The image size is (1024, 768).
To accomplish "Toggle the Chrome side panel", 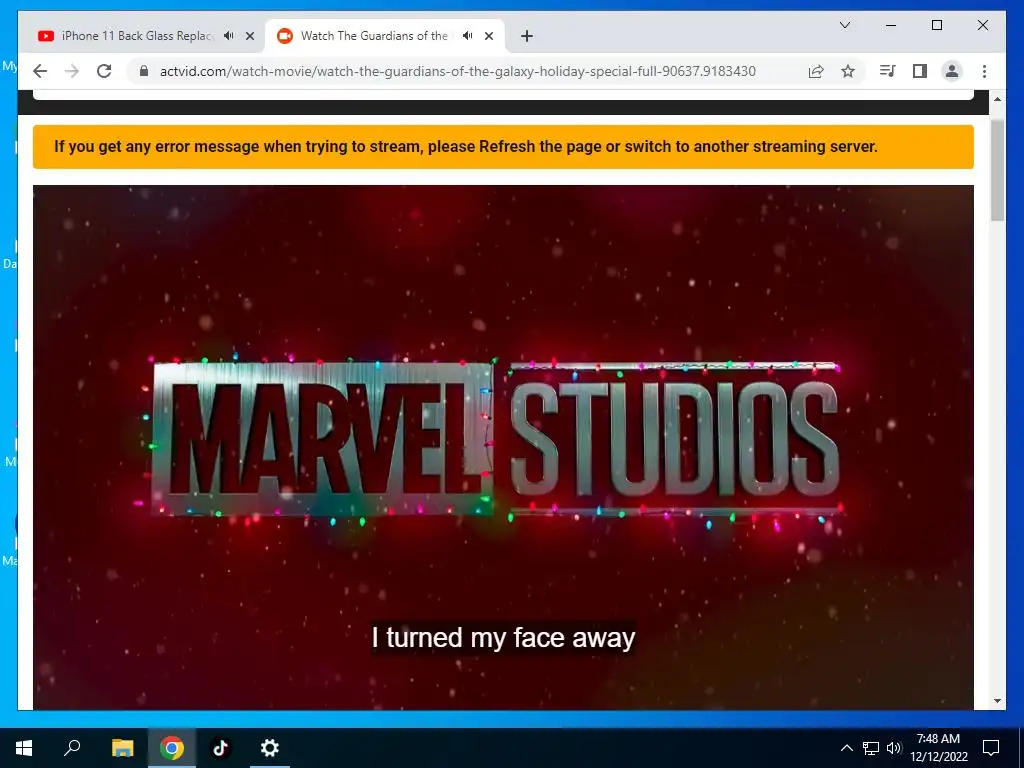I will click(x=920, y=71).
